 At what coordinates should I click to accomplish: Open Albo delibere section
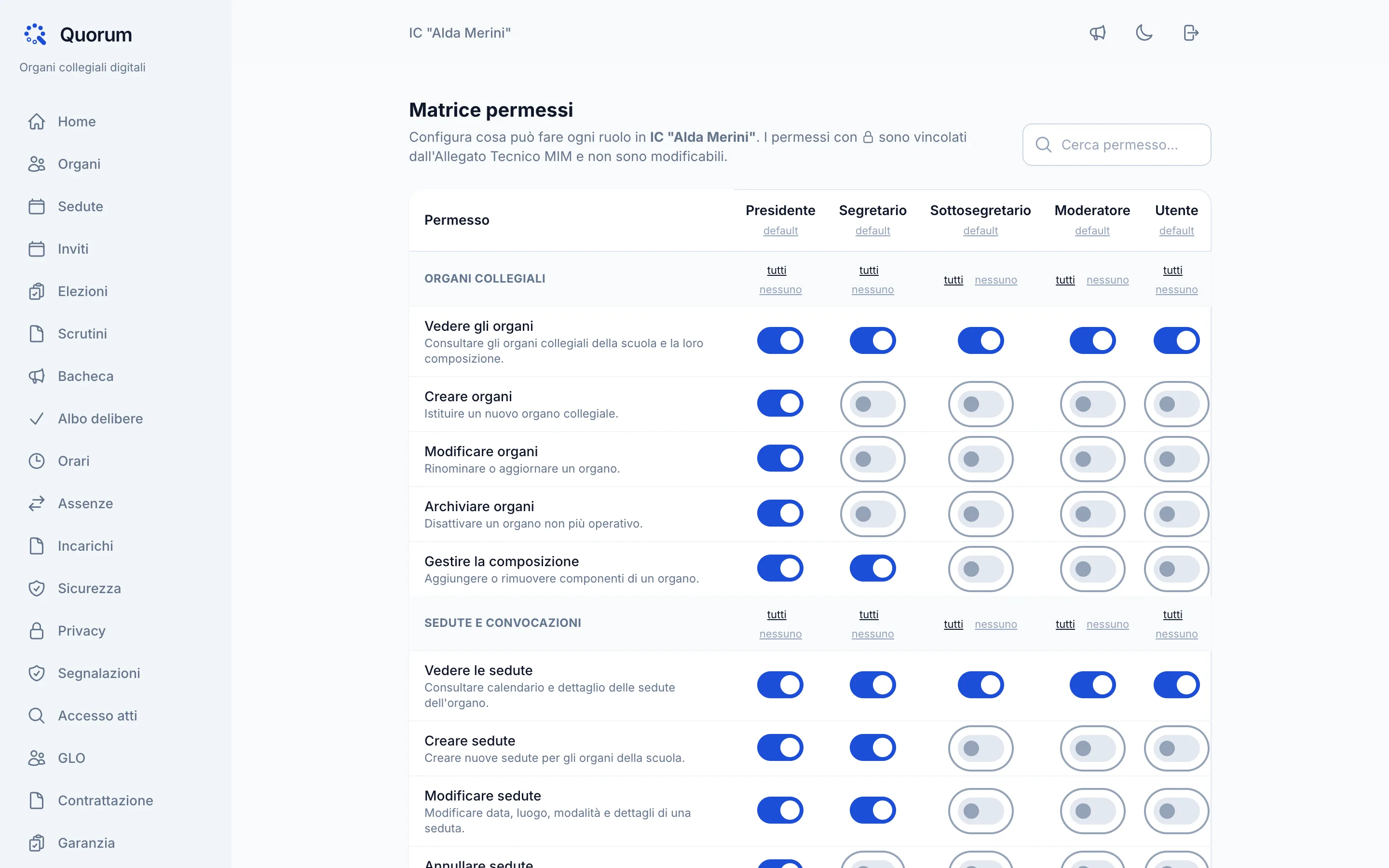pos(116,419)
